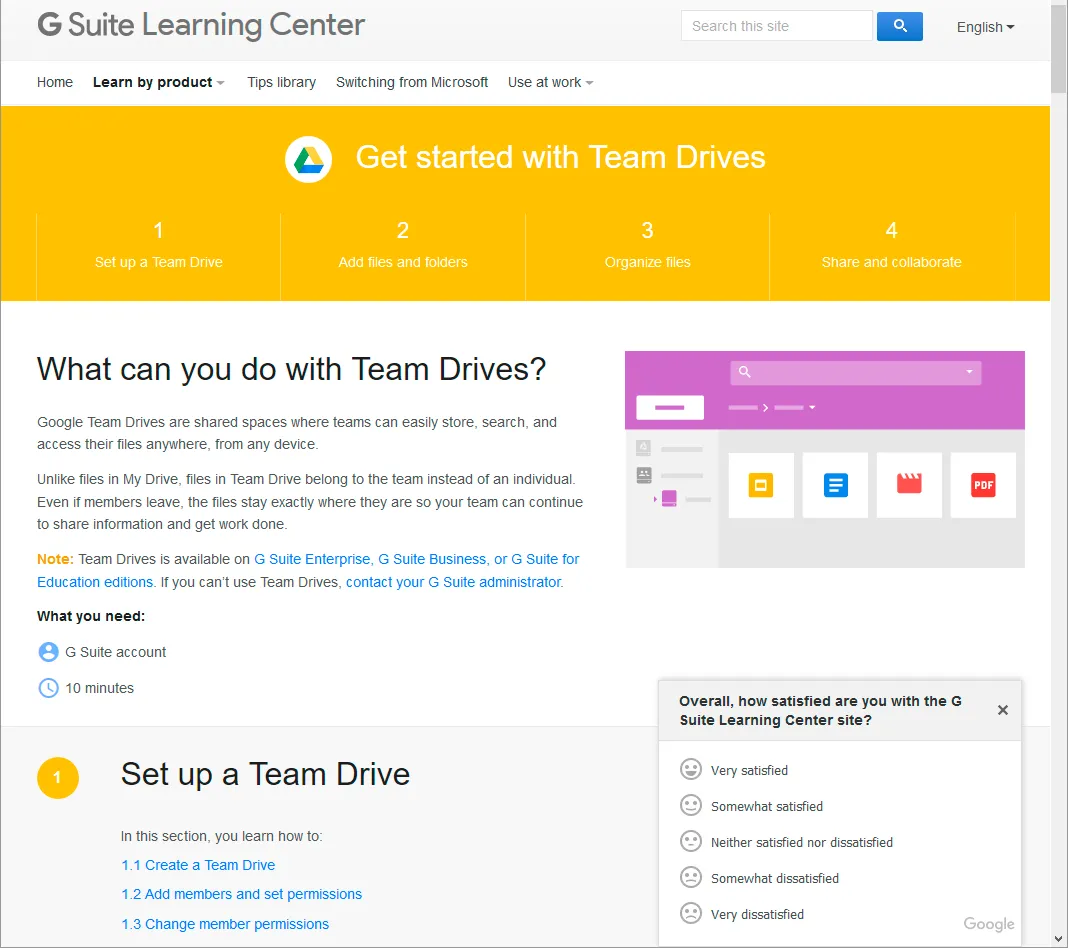The image size is (1068, 948).
Task: Click the Very dissatisfied sad face
Action: tap(691, 913)
